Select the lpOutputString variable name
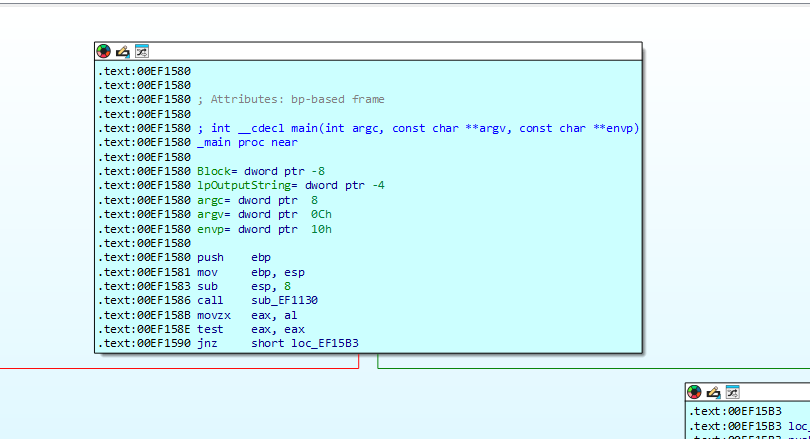Image resolution: width=810 pixels, height=439 pixels. (244, 185)
